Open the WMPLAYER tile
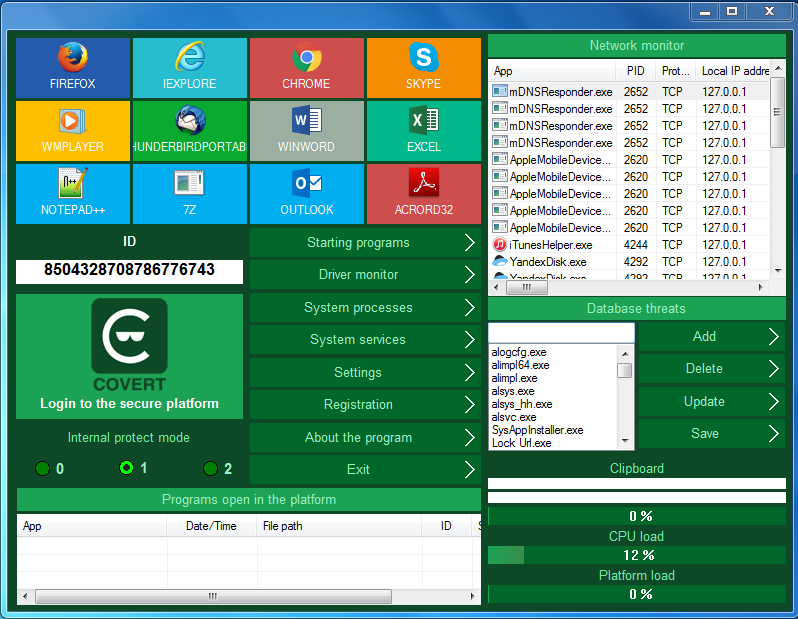Viewport: 798px width, 619px height. [73, 130]
